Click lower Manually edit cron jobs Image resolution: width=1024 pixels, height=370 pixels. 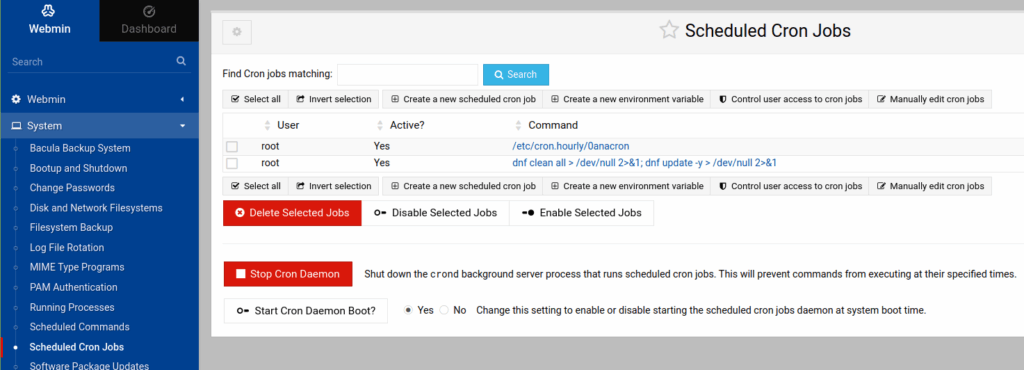[931, 186]
